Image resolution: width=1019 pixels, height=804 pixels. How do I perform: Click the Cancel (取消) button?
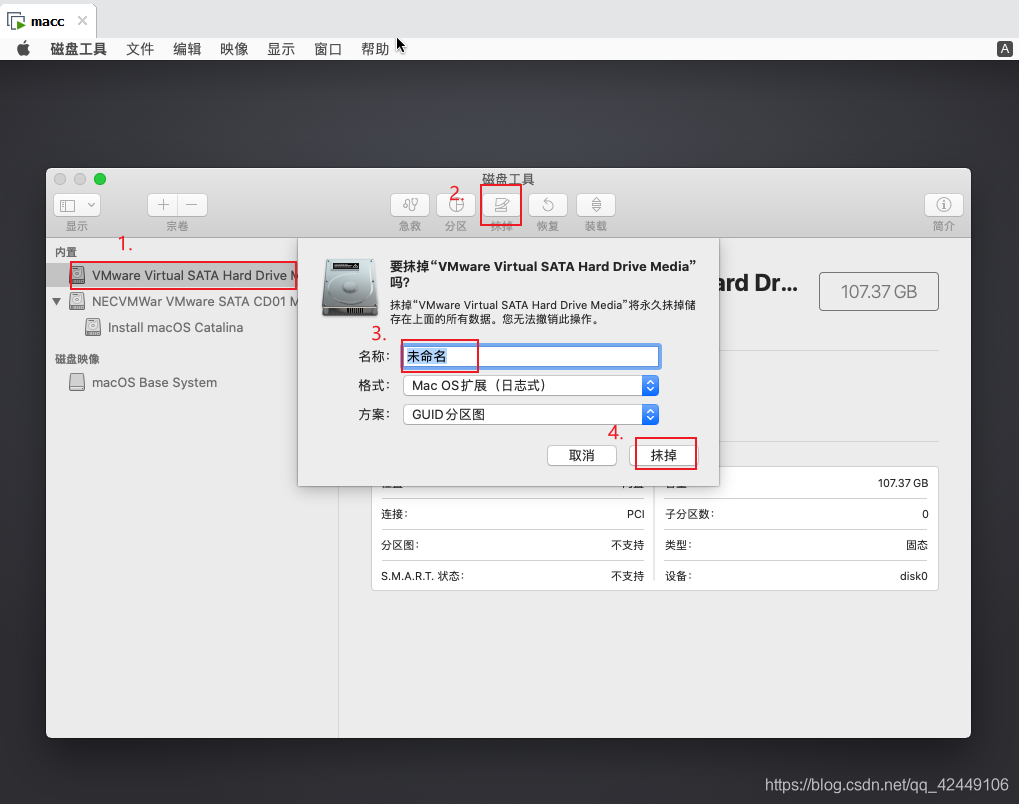582,456
